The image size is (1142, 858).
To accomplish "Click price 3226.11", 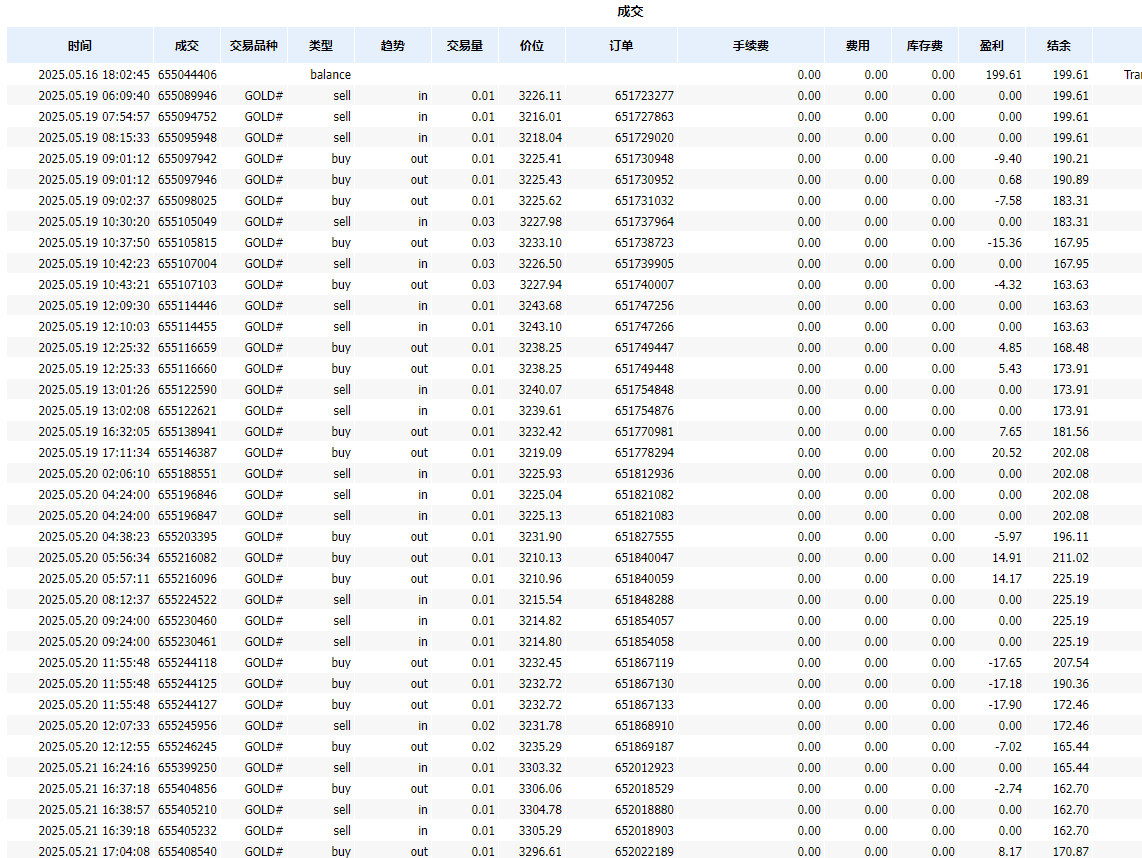I will (540, 95).
